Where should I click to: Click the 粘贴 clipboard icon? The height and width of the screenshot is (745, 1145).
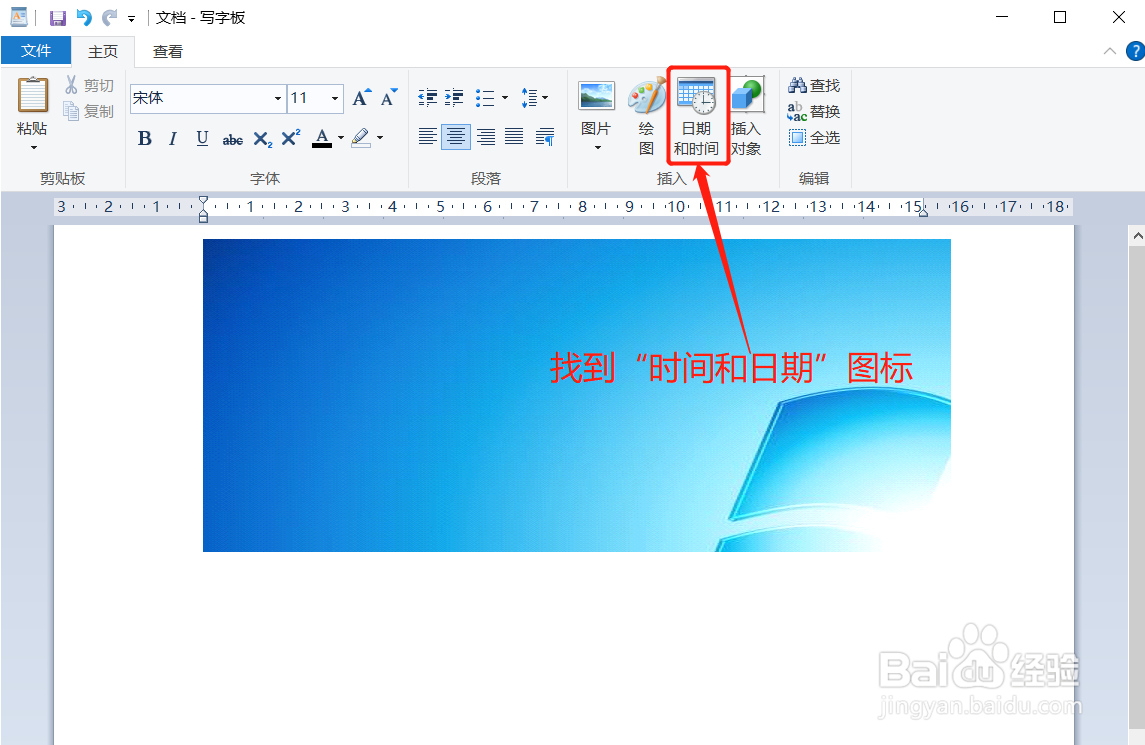pos(33,96)
